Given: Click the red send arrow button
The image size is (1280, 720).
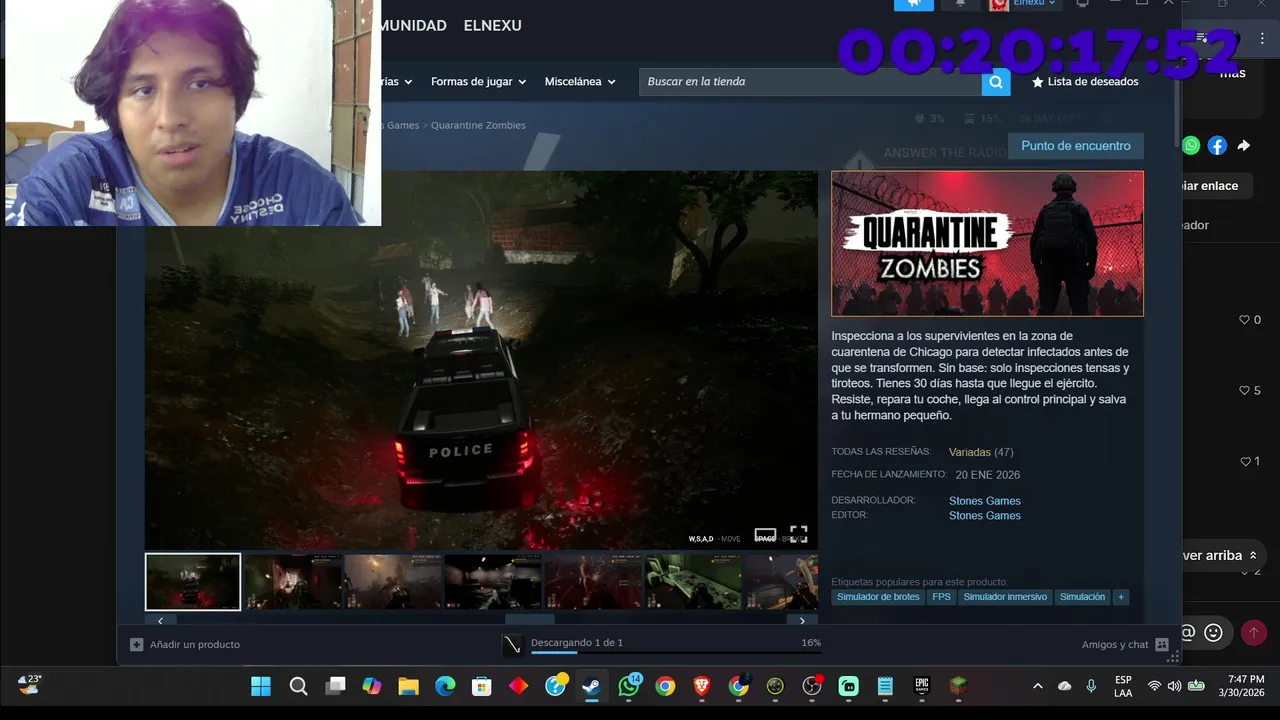Looking at the screenshot, I should click(x=1253, y=632).
